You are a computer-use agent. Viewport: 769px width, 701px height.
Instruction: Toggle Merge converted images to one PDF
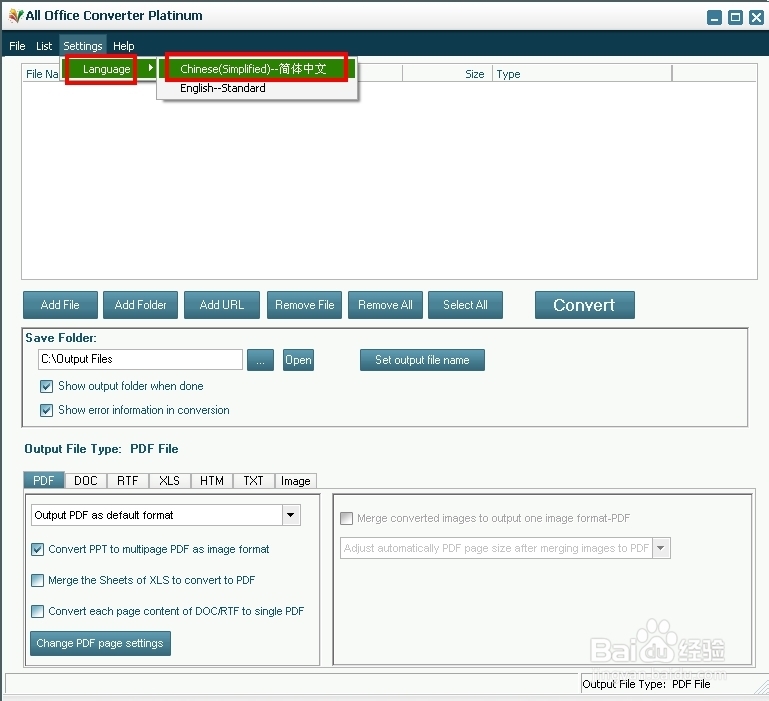pos(346,519)
